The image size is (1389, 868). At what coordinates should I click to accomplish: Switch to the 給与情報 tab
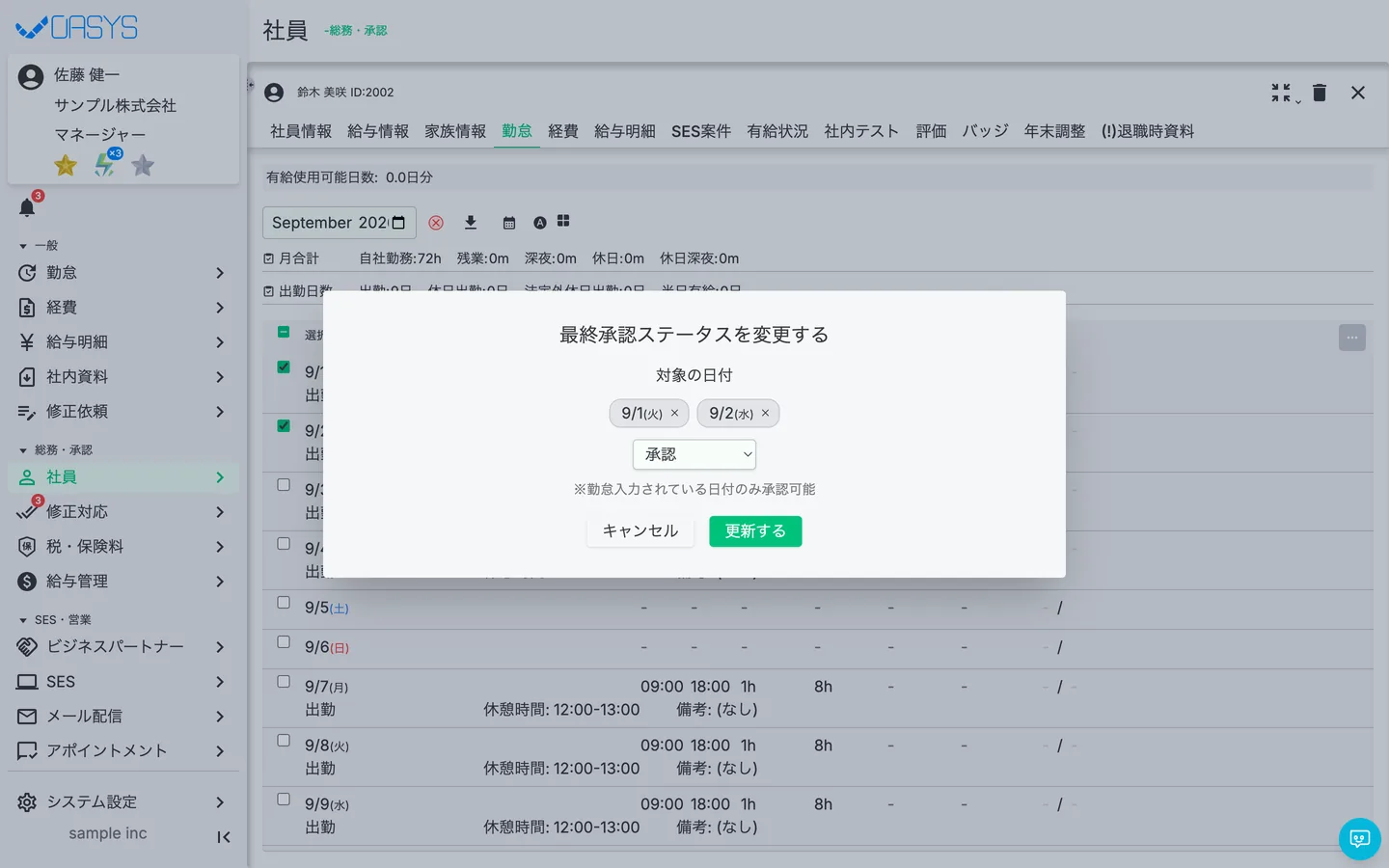tap(378, 131)
